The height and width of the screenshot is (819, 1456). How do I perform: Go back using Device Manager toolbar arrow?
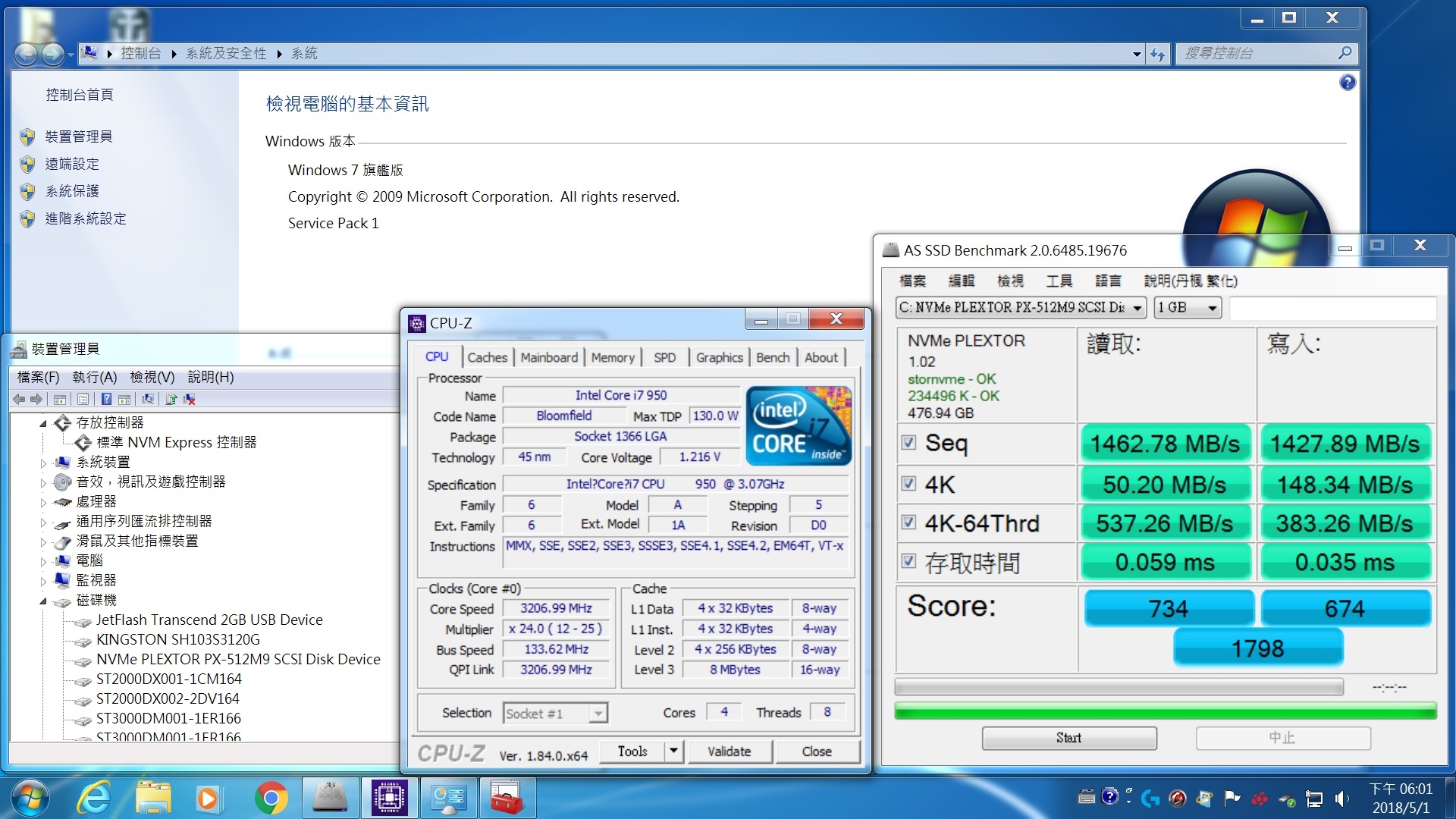[x=19, y=399]
